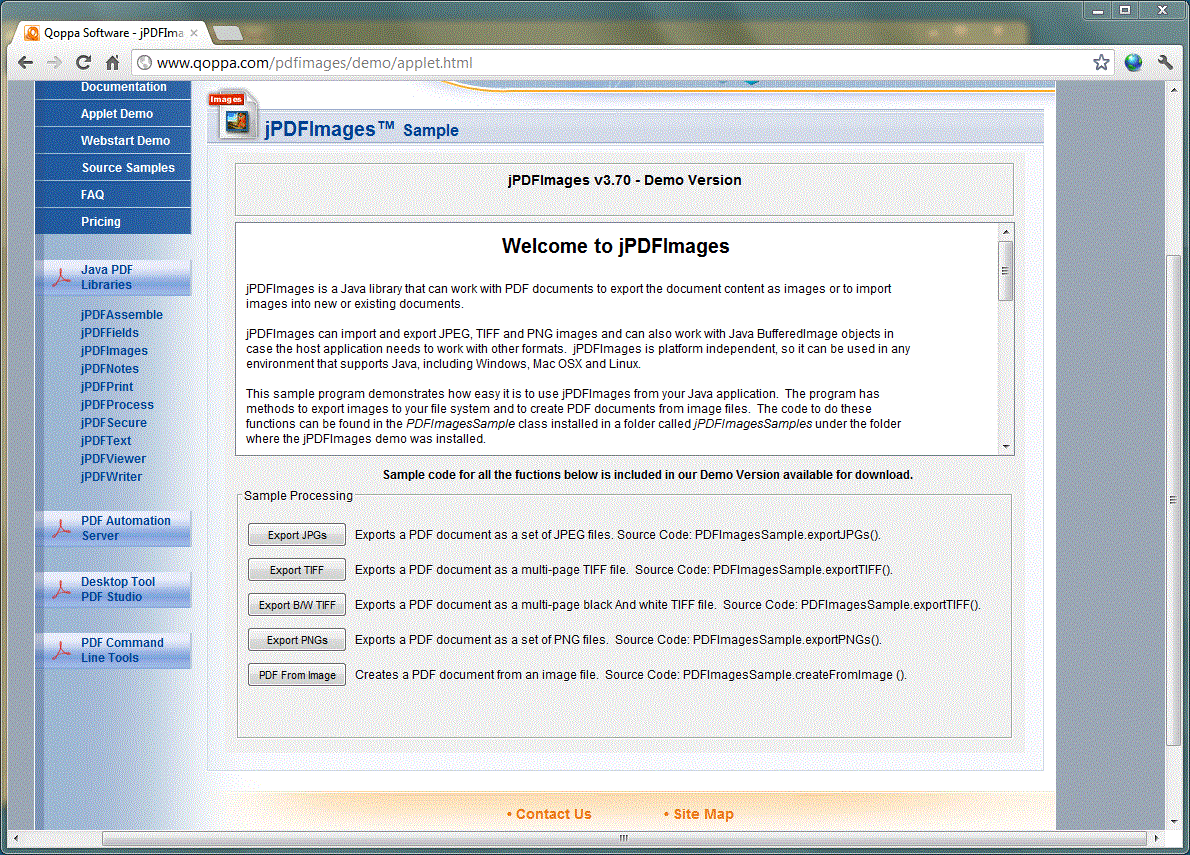Click the browser forward arrow
1190x855 pixels.
coord(54,62)
